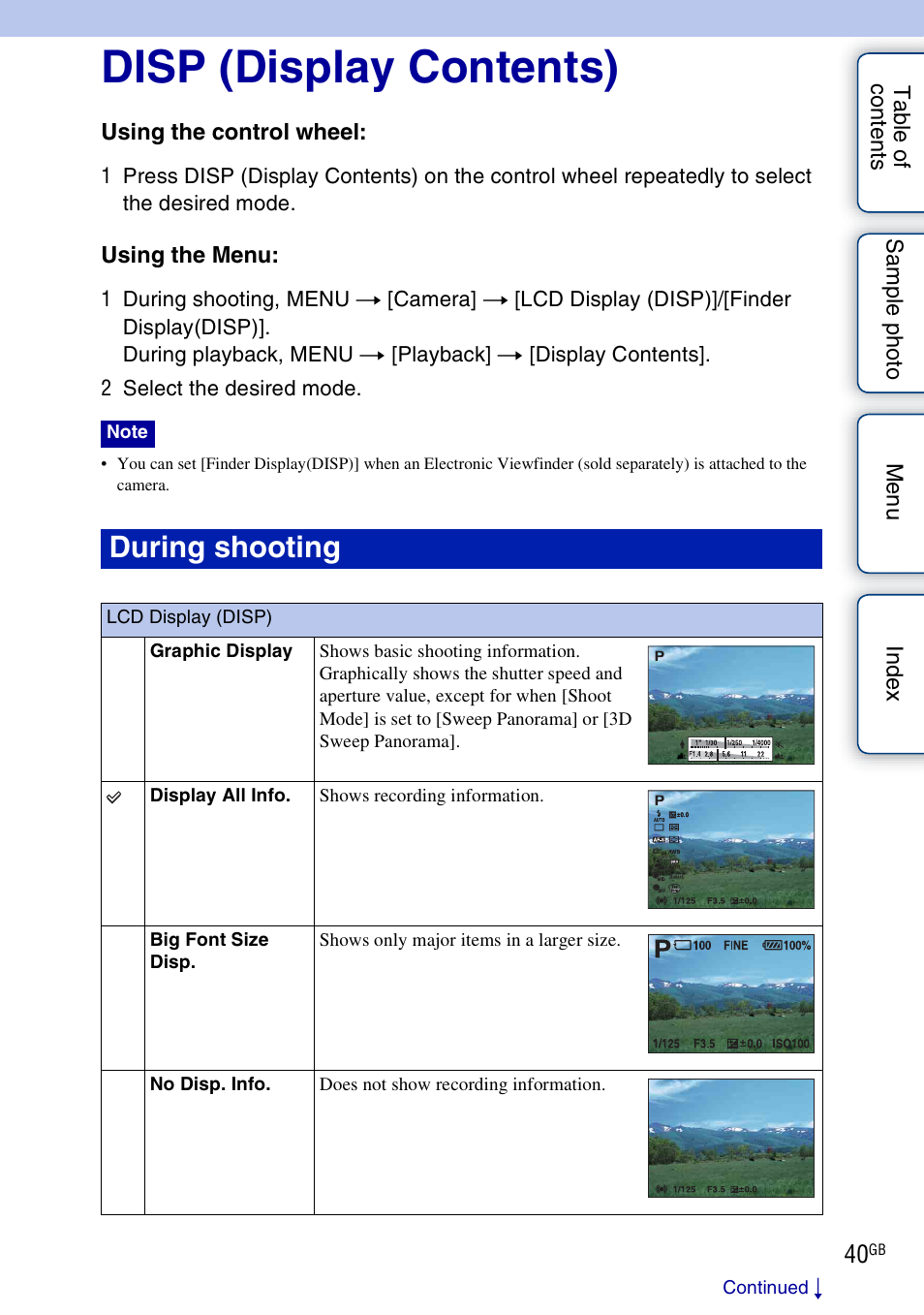Click the 'Using the control wheel:' heading
Screen dimensions: 924x1315
tap(233, 133)
